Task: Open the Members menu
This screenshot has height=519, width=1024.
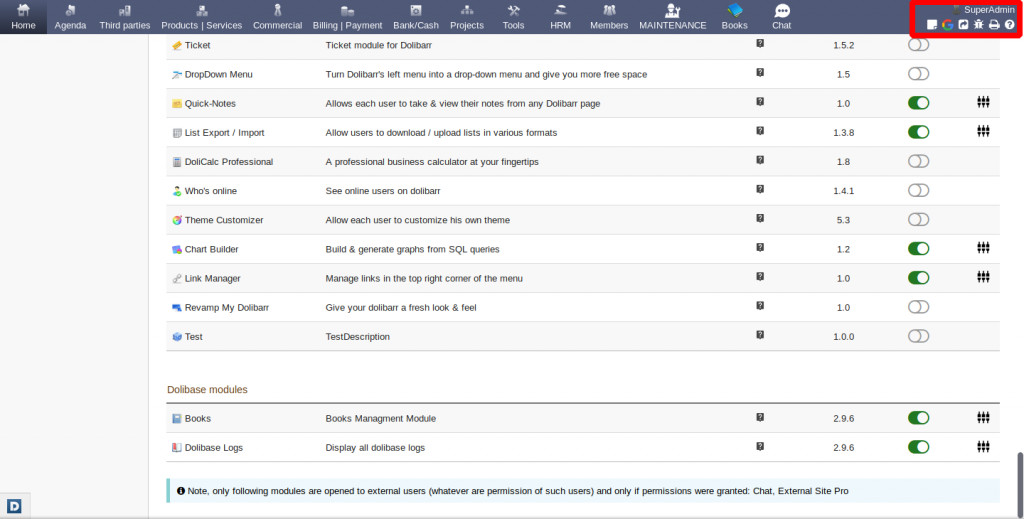Action: [x=609, y=17]
